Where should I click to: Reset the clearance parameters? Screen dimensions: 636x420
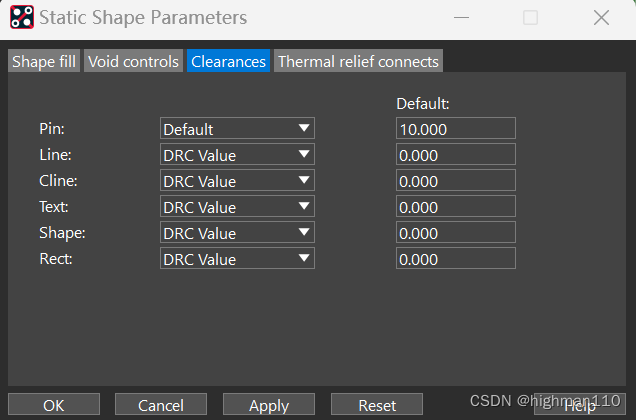point(377,405)
